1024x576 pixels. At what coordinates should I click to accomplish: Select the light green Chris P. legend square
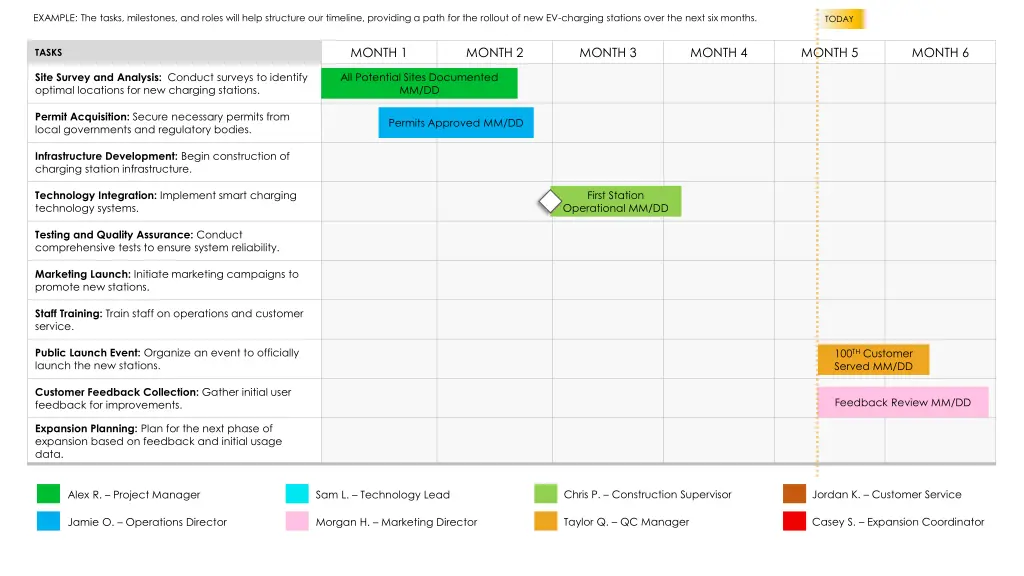(x=545, y=494)
